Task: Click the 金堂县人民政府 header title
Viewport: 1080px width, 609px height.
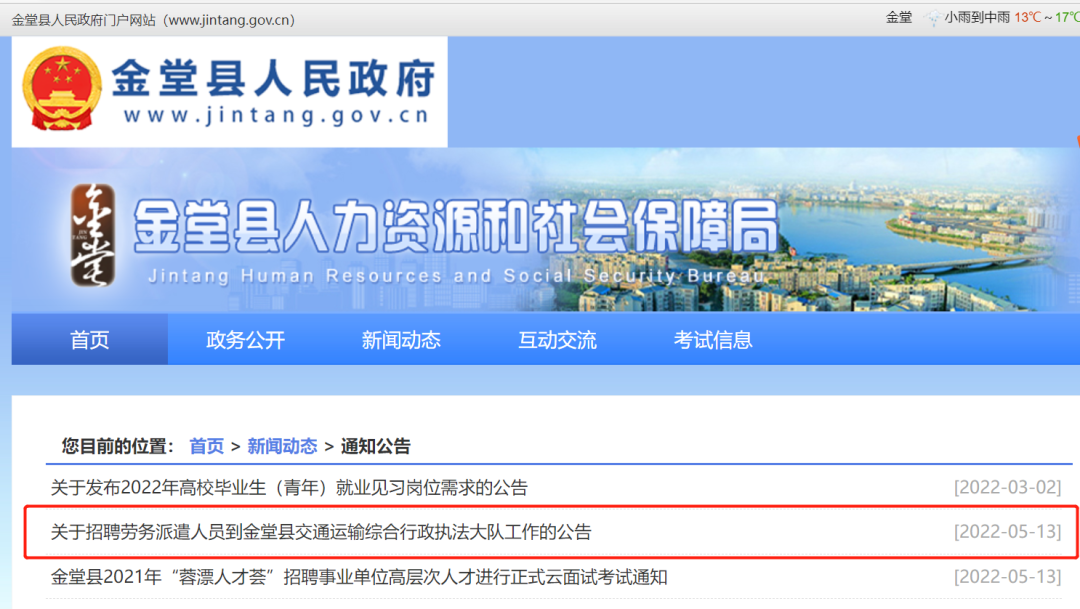Action: (273, 78)
